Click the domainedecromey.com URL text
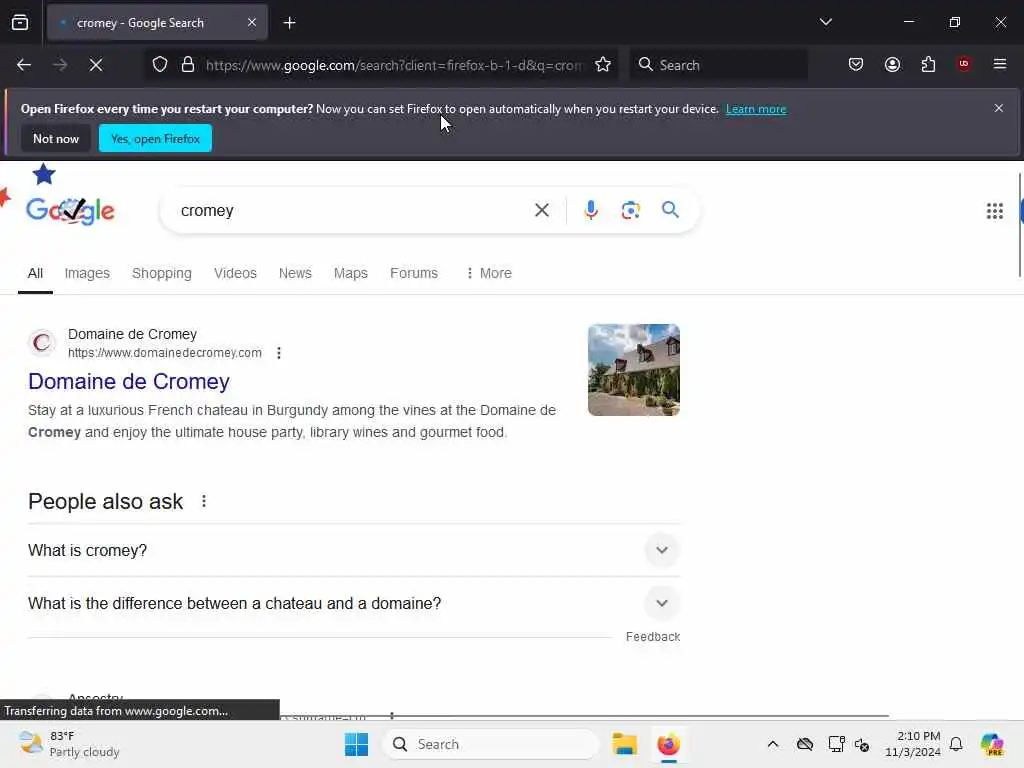This screenshot has height=768, width=1024. point(165,353)
